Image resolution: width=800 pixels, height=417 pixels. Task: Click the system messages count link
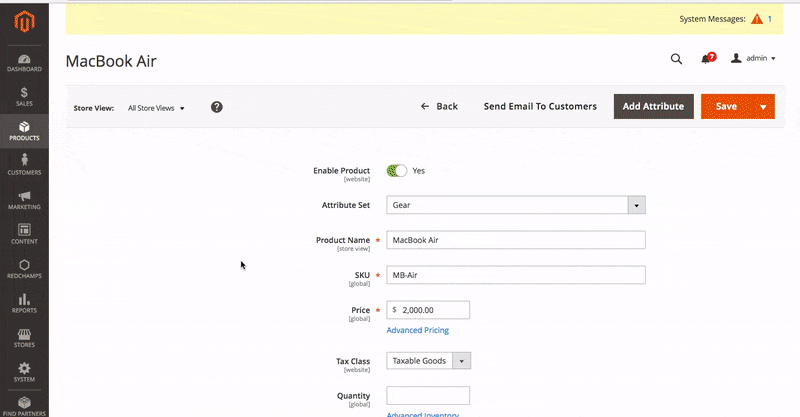[770, 19]
